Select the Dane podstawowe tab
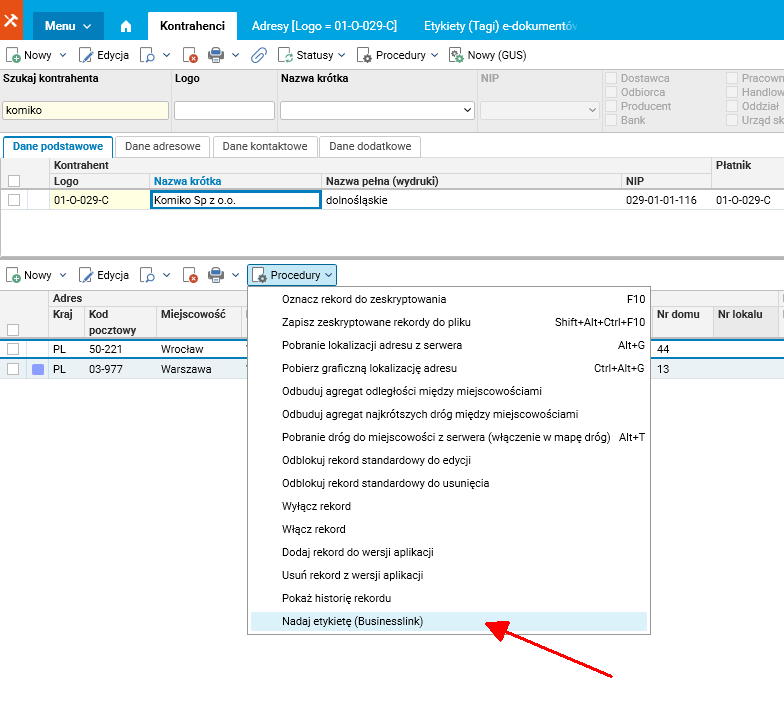This screenshot has height=708, width=784. (x=58, y=146)
